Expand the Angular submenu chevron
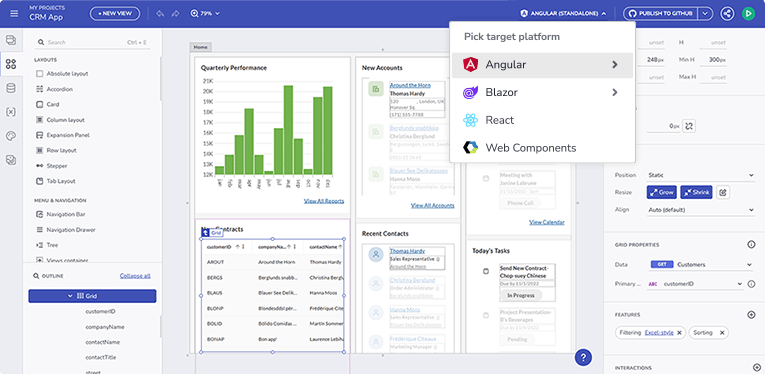This screenshot has height=376, width=768. tap(615, 65)
